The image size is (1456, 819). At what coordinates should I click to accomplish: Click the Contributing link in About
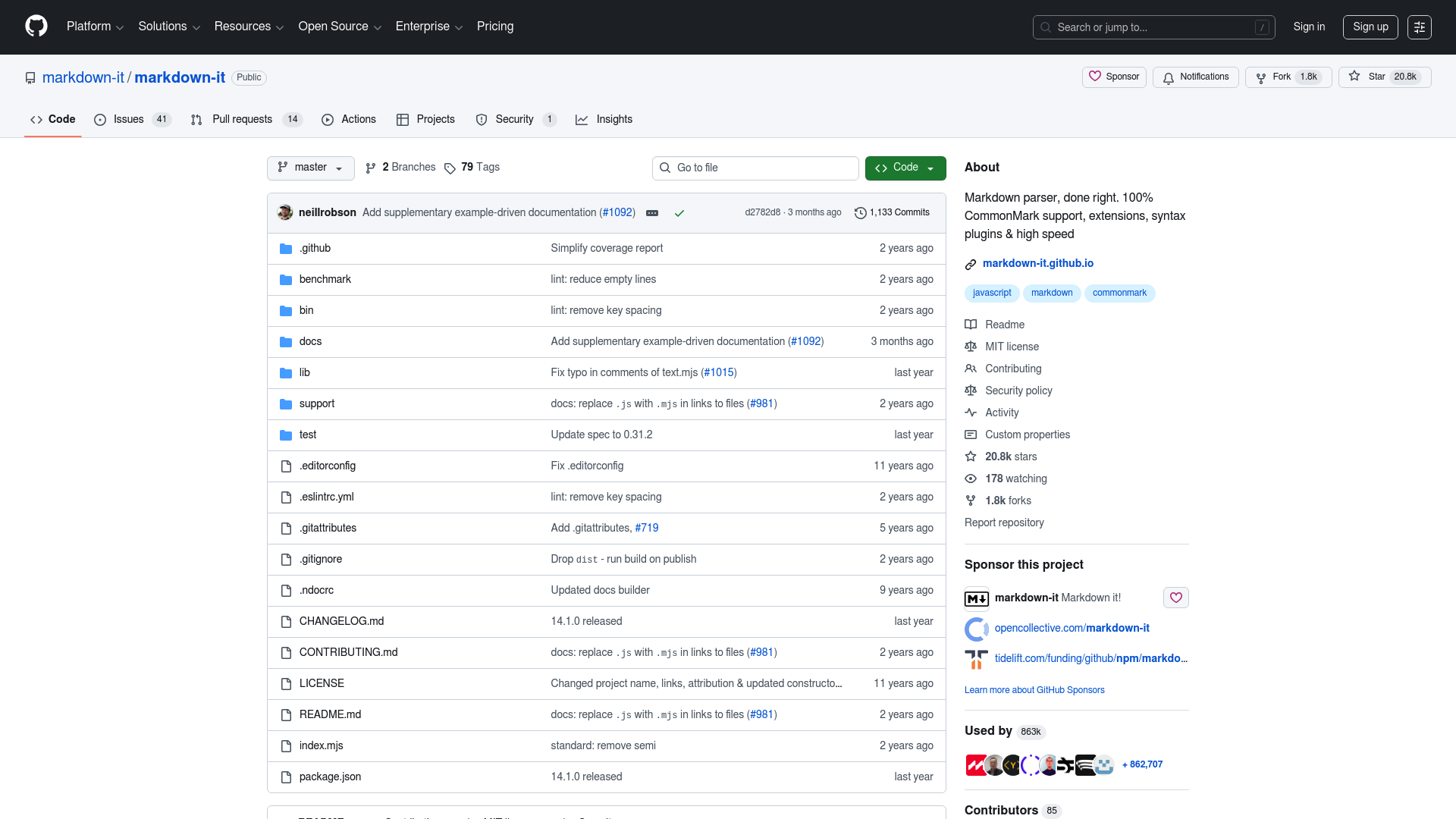click(x=1013, y=369)
